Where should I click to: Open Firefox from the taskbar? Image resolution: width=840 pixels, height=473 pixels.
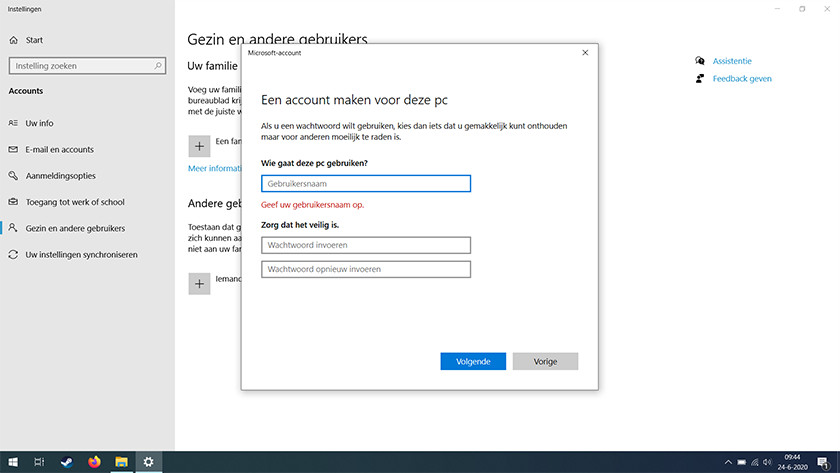95,462
